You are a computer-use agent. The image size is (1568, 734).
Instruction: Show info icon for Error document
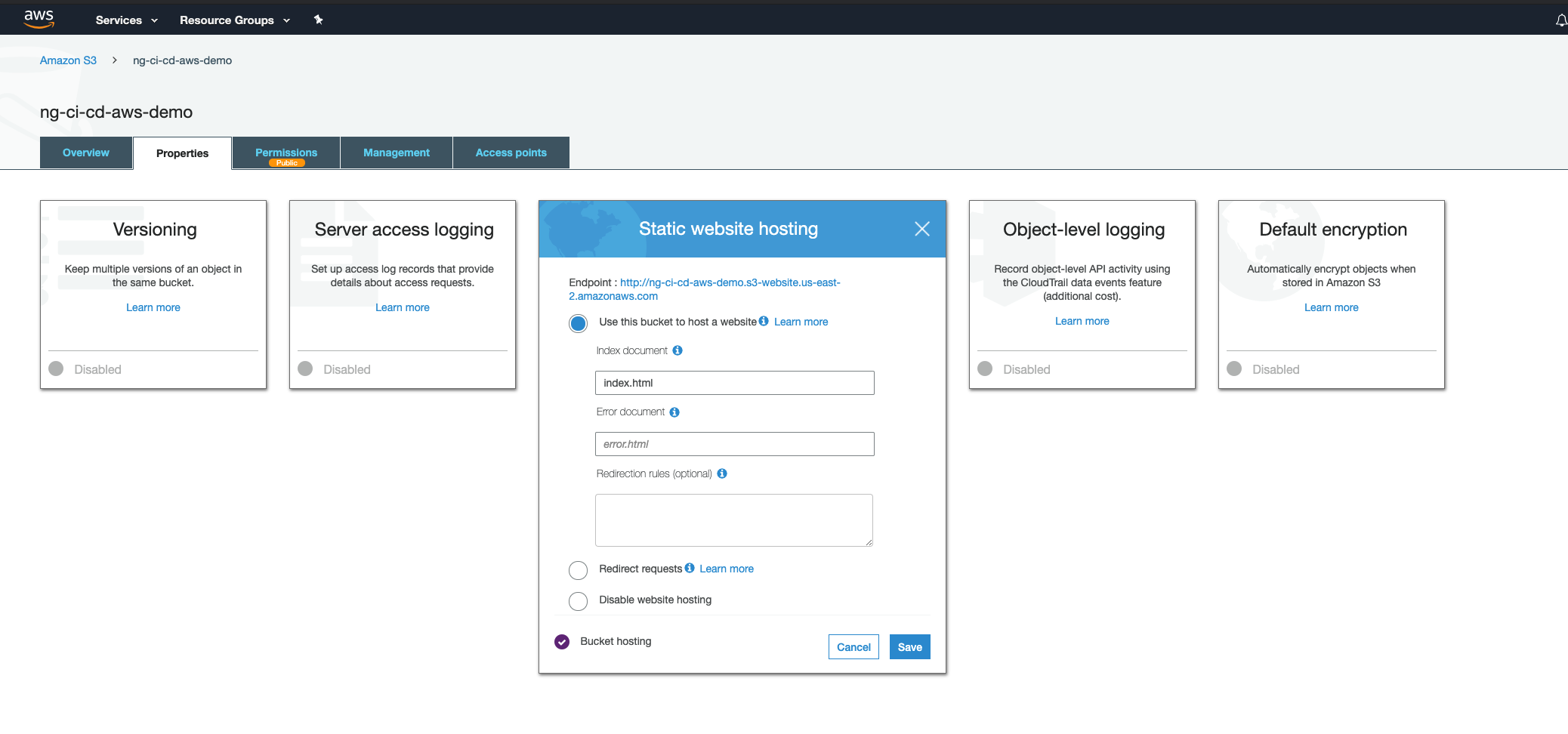[674, 412]
